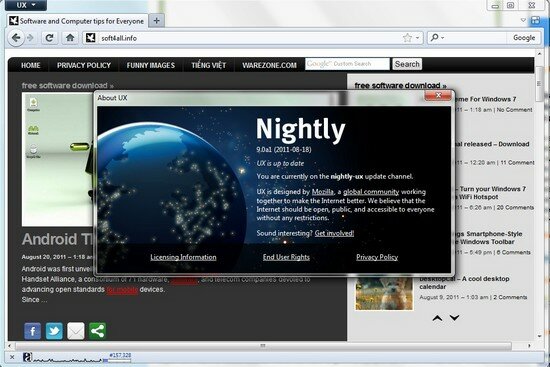Open the UX application menu dropdown
The image size is (550, 367).
pyautogui.click(x=26, y=5)
